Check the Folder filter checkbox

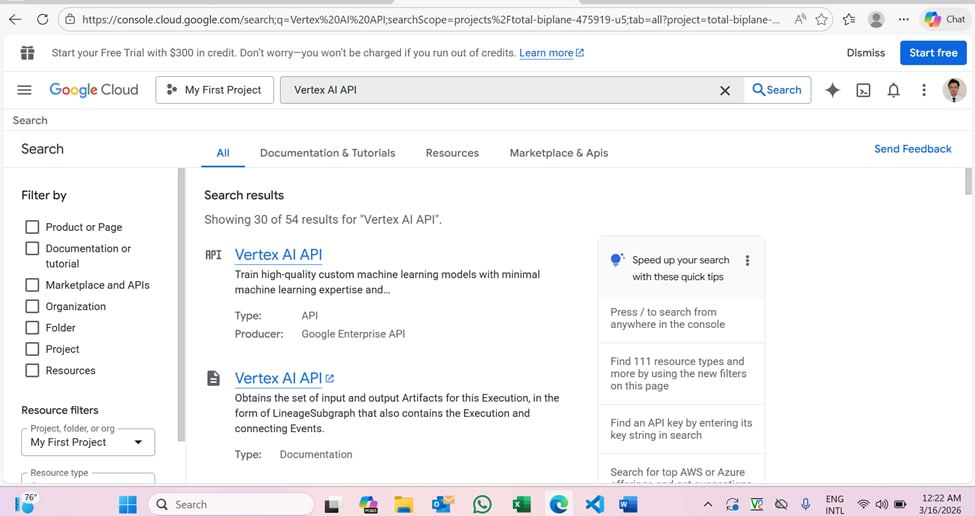[x=32, y=328]
